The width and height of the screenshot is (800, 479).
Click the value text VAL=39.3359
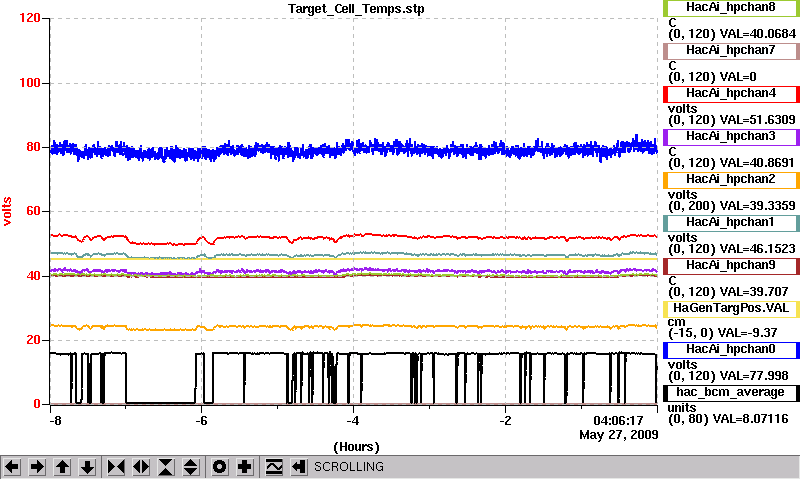[x=757, y=206]
